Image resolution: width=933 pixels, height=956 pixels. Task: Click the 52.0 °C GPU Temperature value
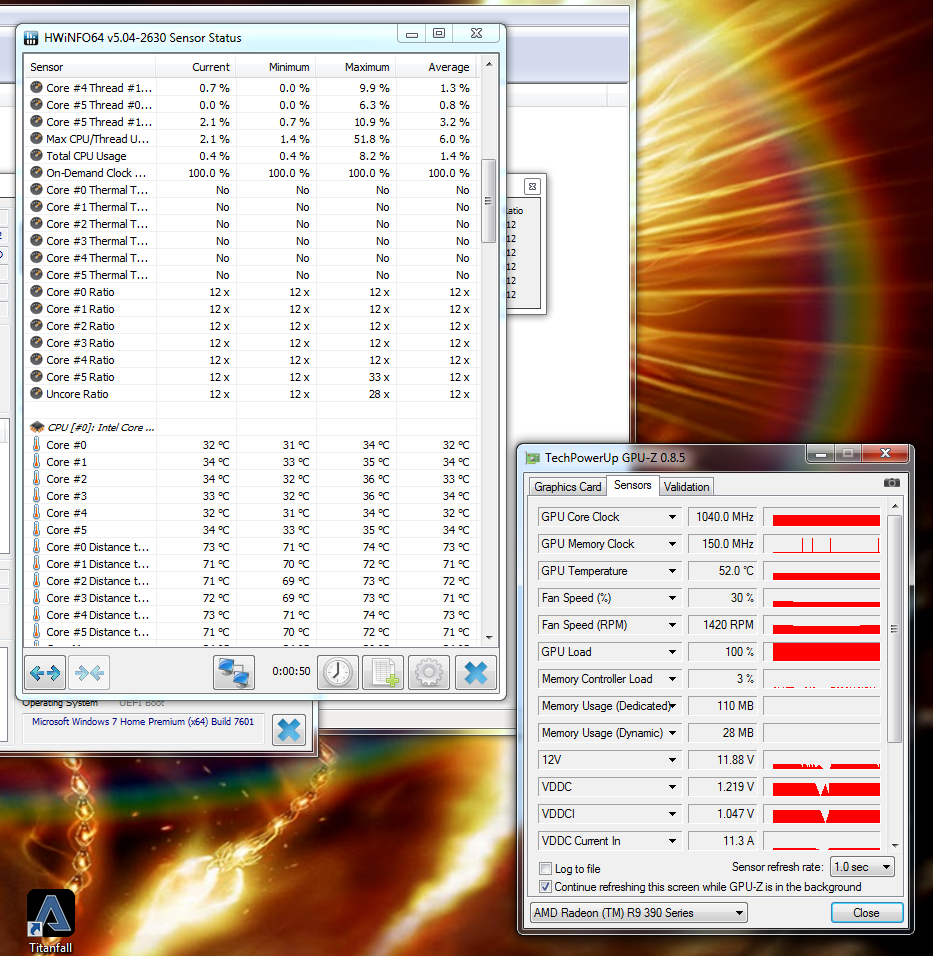coord(723,571)
